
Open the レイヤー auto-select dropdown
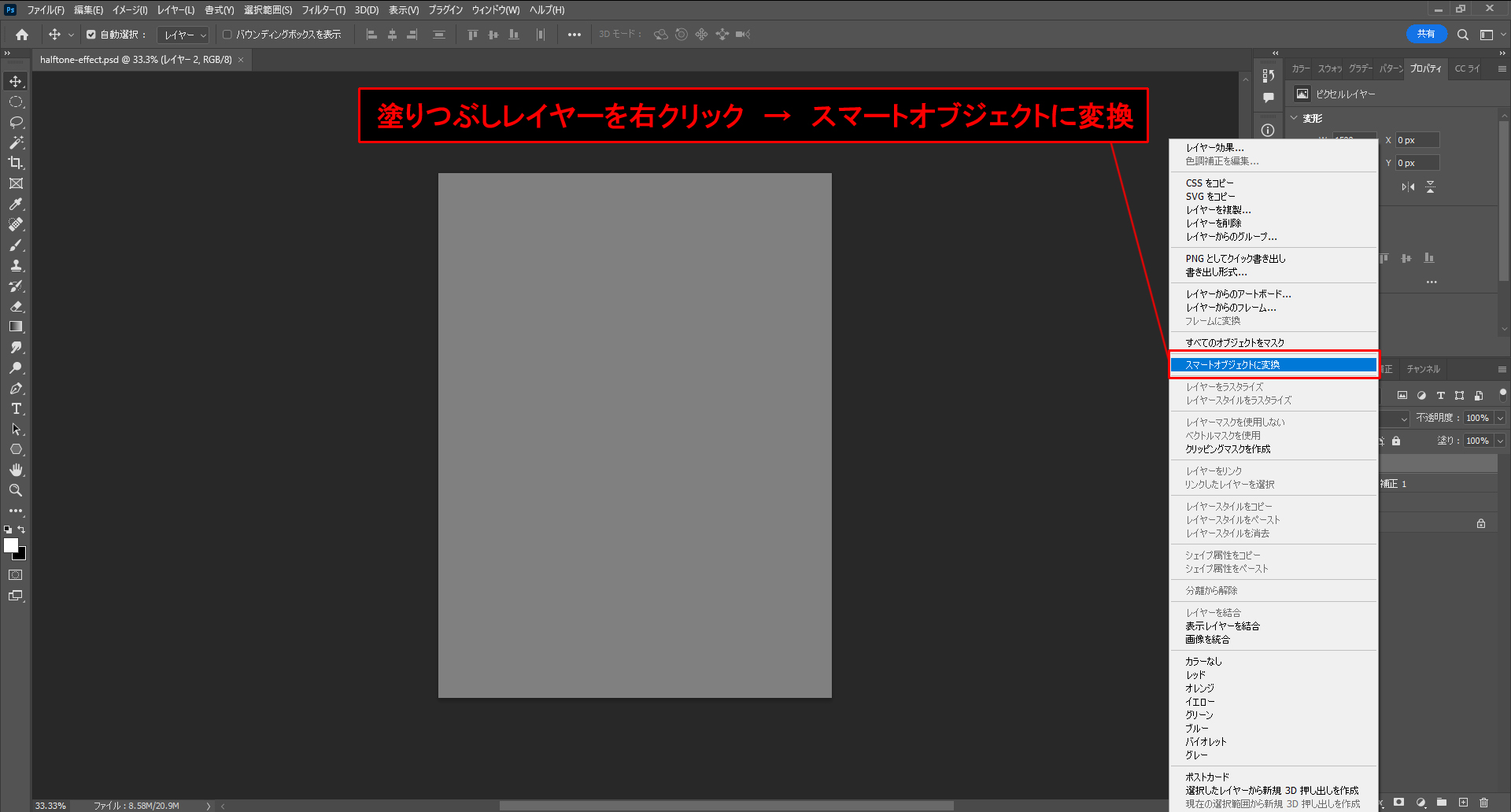point(183,35)
